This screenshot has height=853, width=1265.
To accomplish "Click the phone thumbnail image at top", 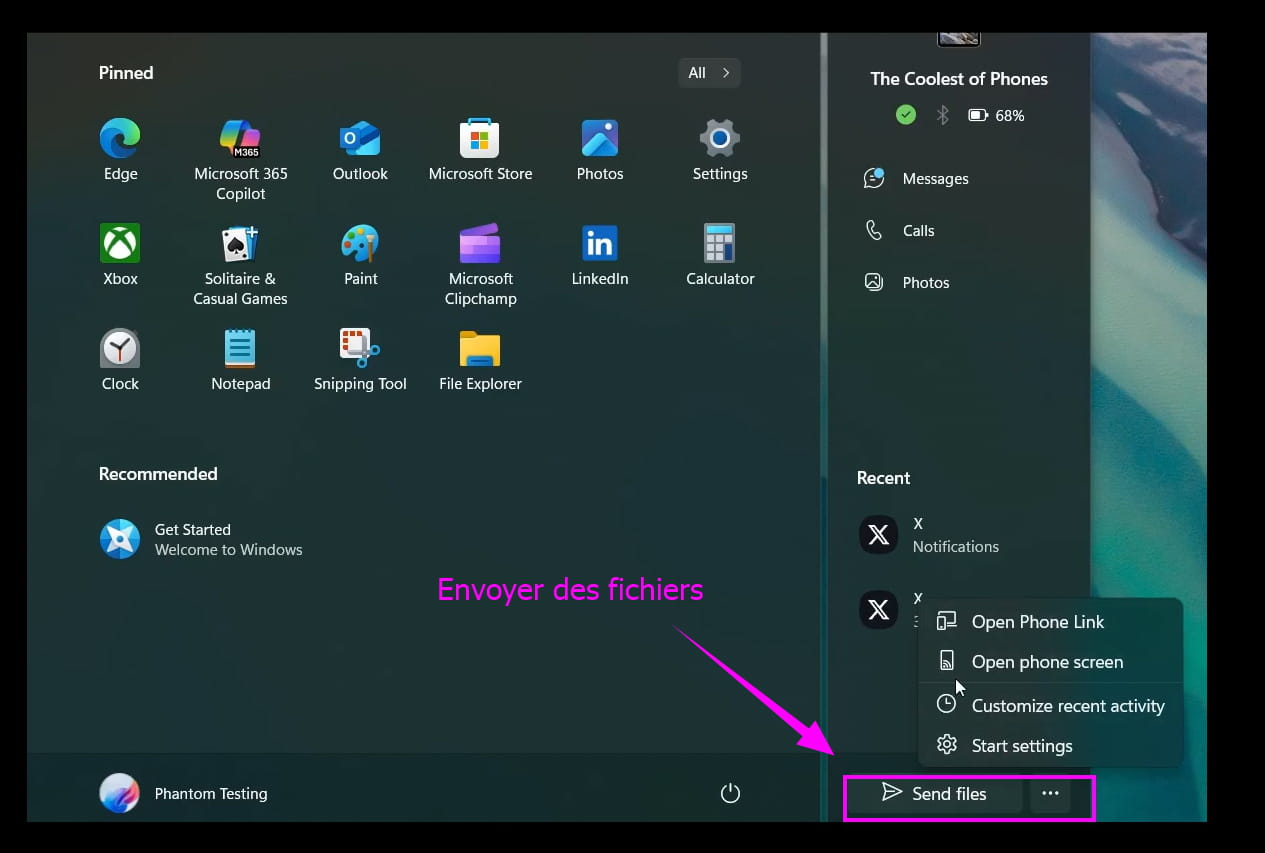I will click(958, 38).
